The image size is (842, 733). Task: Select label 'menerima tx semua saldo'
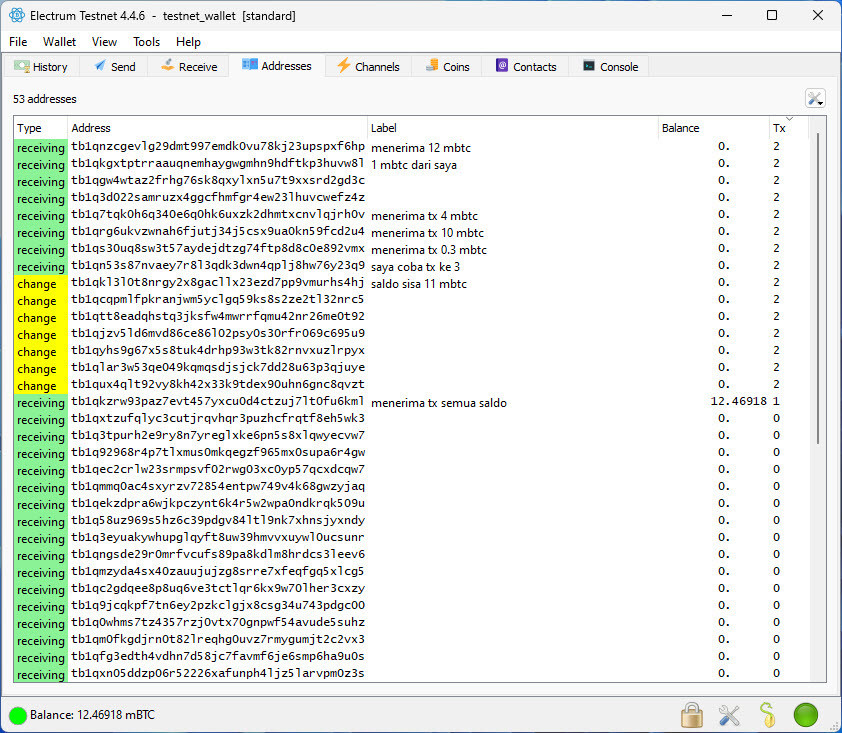tap(439, 403)
